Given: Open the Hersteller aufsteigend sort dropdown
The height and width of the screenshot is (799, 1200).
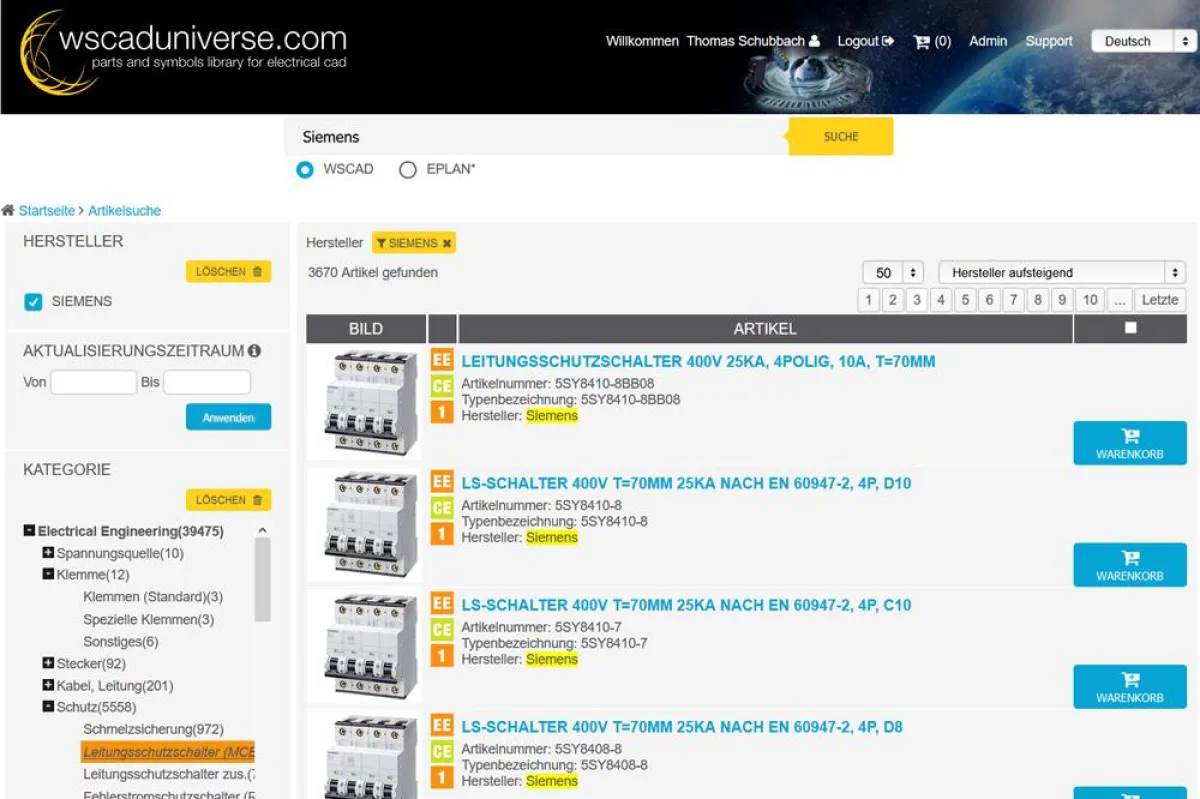Looking at the screenshot, I should tap(1061, 273).
